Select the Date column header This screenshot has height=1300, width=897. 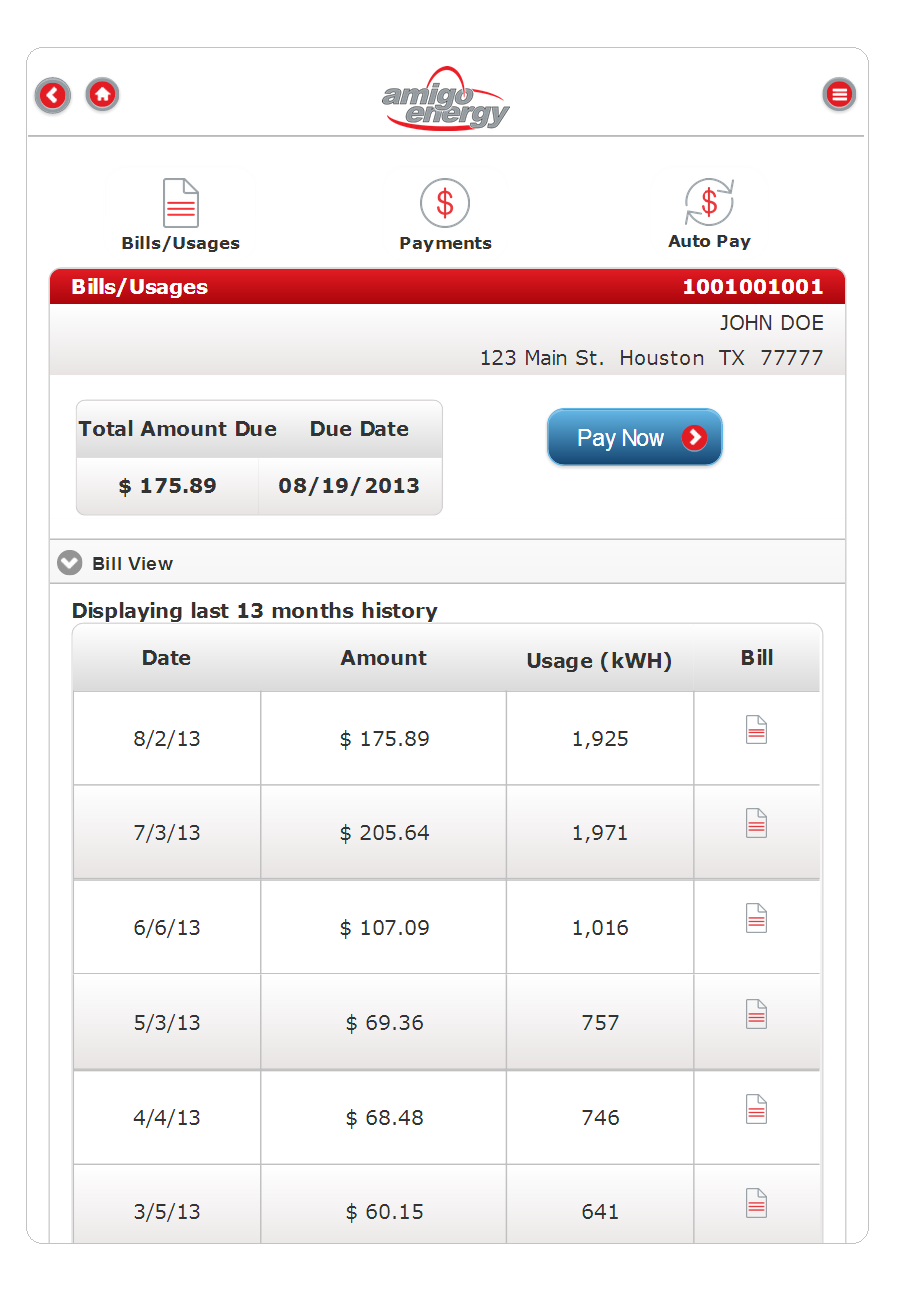coord(166,658)
